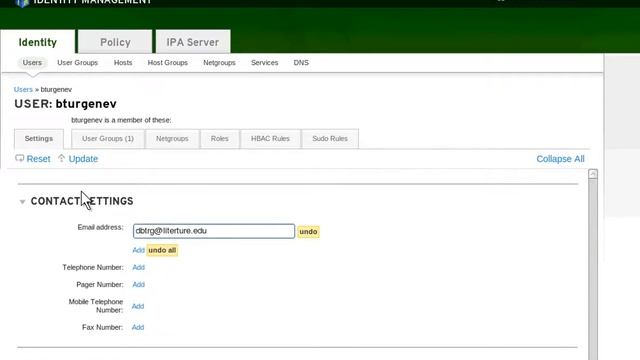This screenshot has width=640, height=360.
Task: Select the Users submenu item
Action: [32, 62]
